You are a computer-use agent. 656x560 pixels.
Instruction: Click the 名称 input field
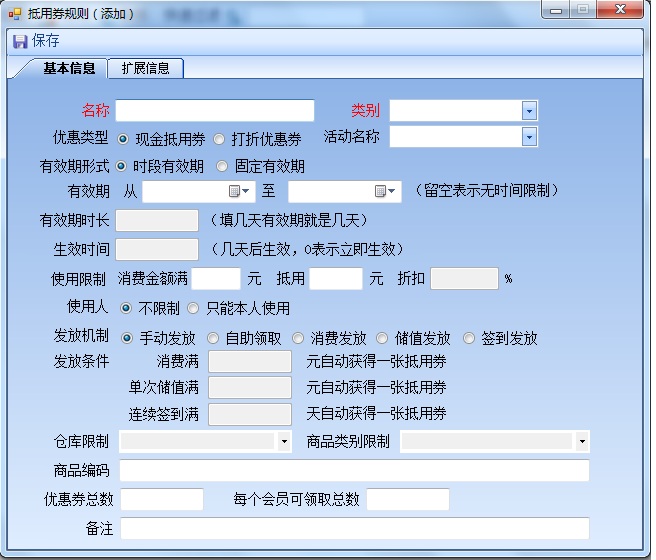pyautogui.click(x=215, y=110)
